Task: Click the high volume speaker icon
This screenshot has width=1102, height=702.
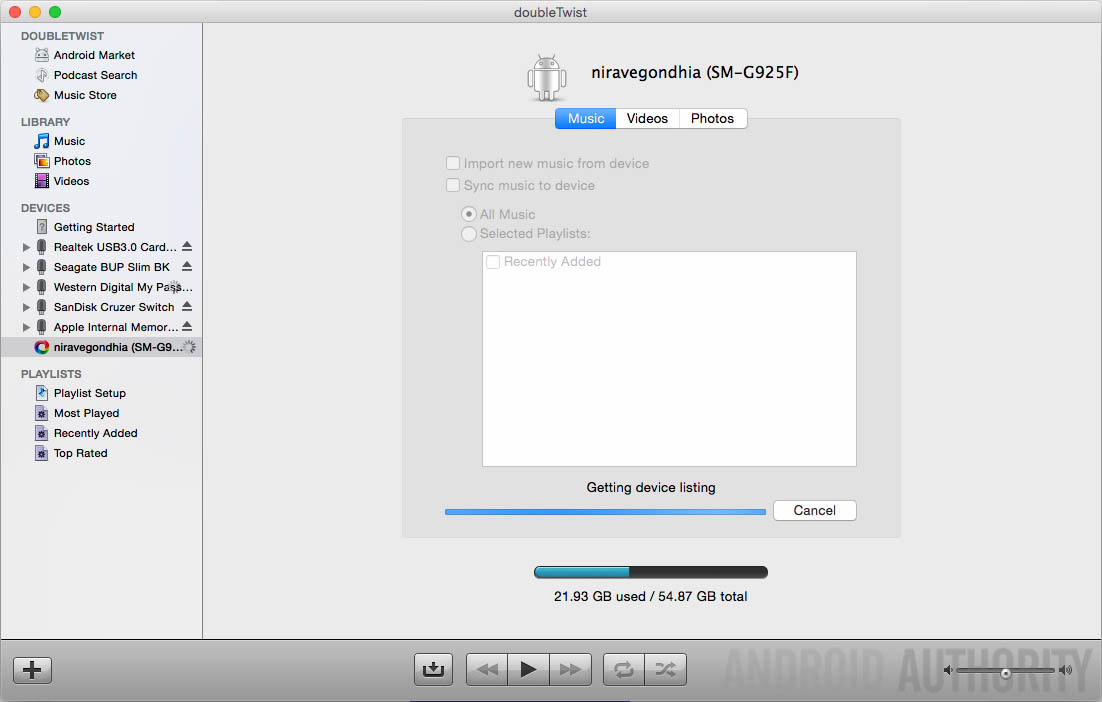Action: click(1065, 670)
